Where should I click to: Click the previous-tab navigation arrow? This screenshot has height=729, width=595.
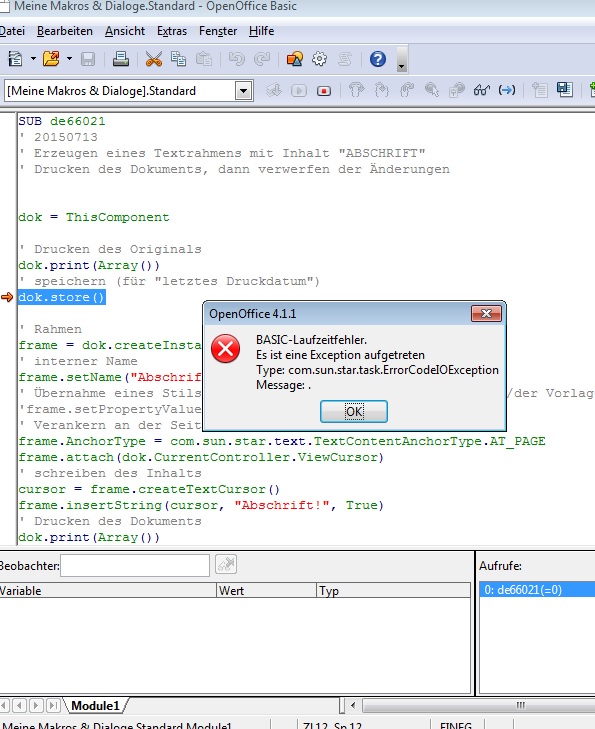tap(19, 706)
